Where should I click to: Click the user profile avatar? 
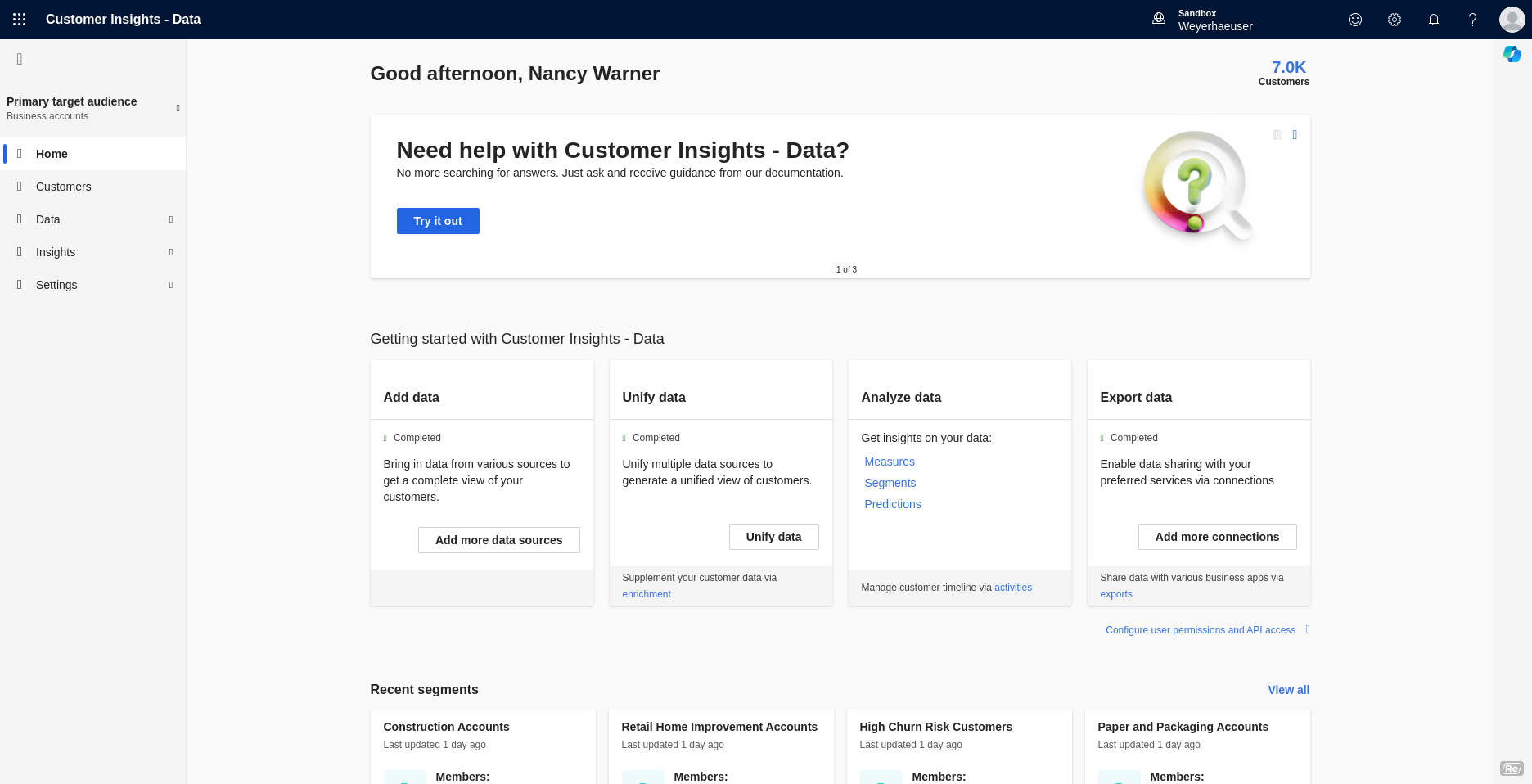point(1512,19)
